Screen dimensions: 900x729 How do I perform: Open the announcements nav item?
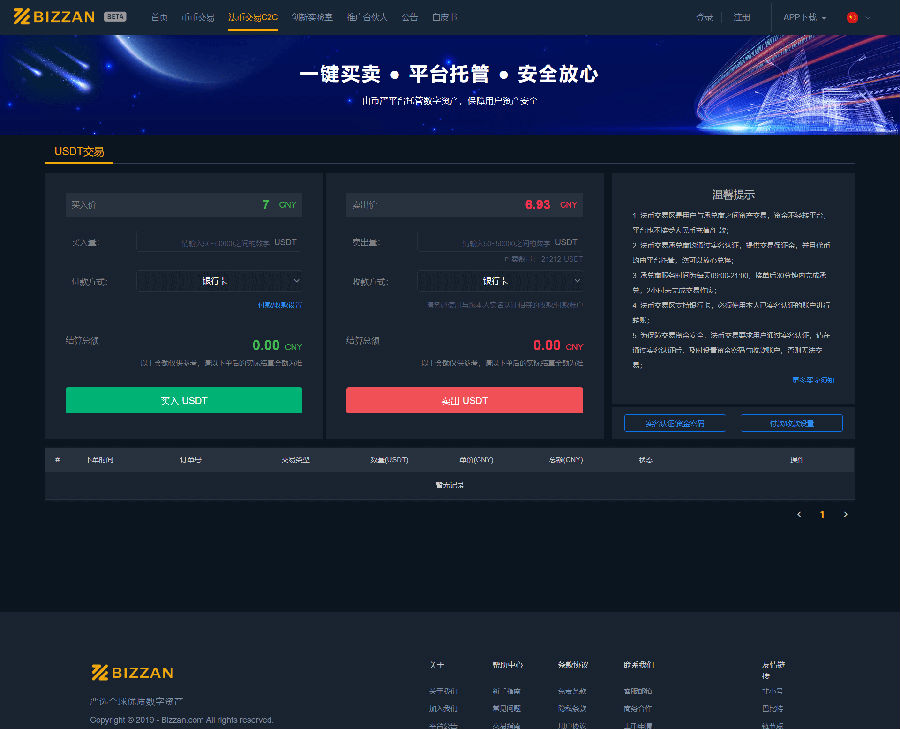[x=409, y=17]
